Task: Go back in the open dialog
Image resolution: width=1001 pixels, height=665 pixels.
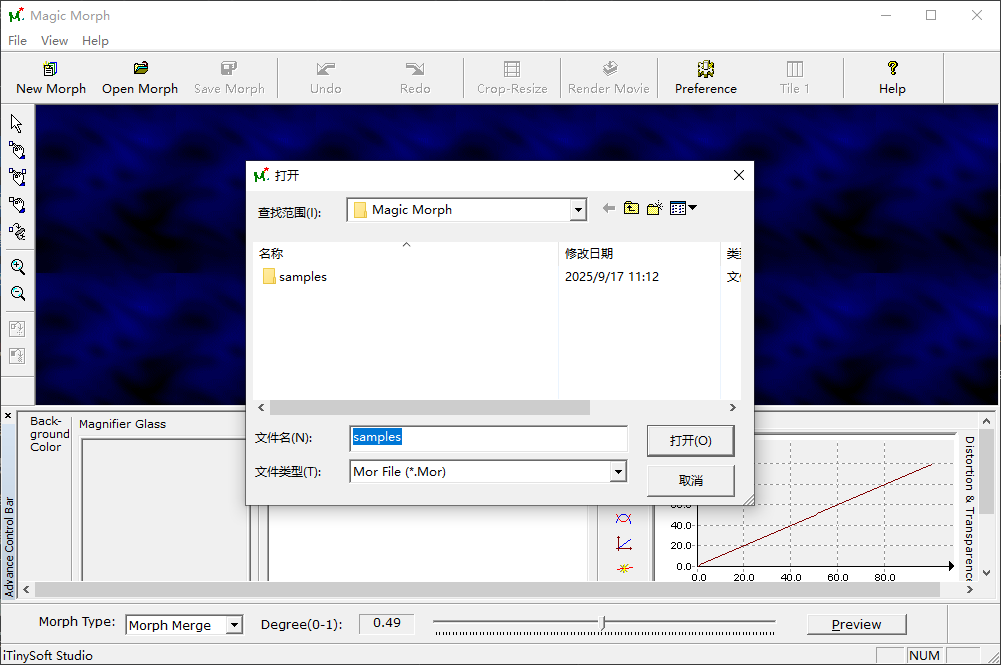Action: [x=609, y=208]
